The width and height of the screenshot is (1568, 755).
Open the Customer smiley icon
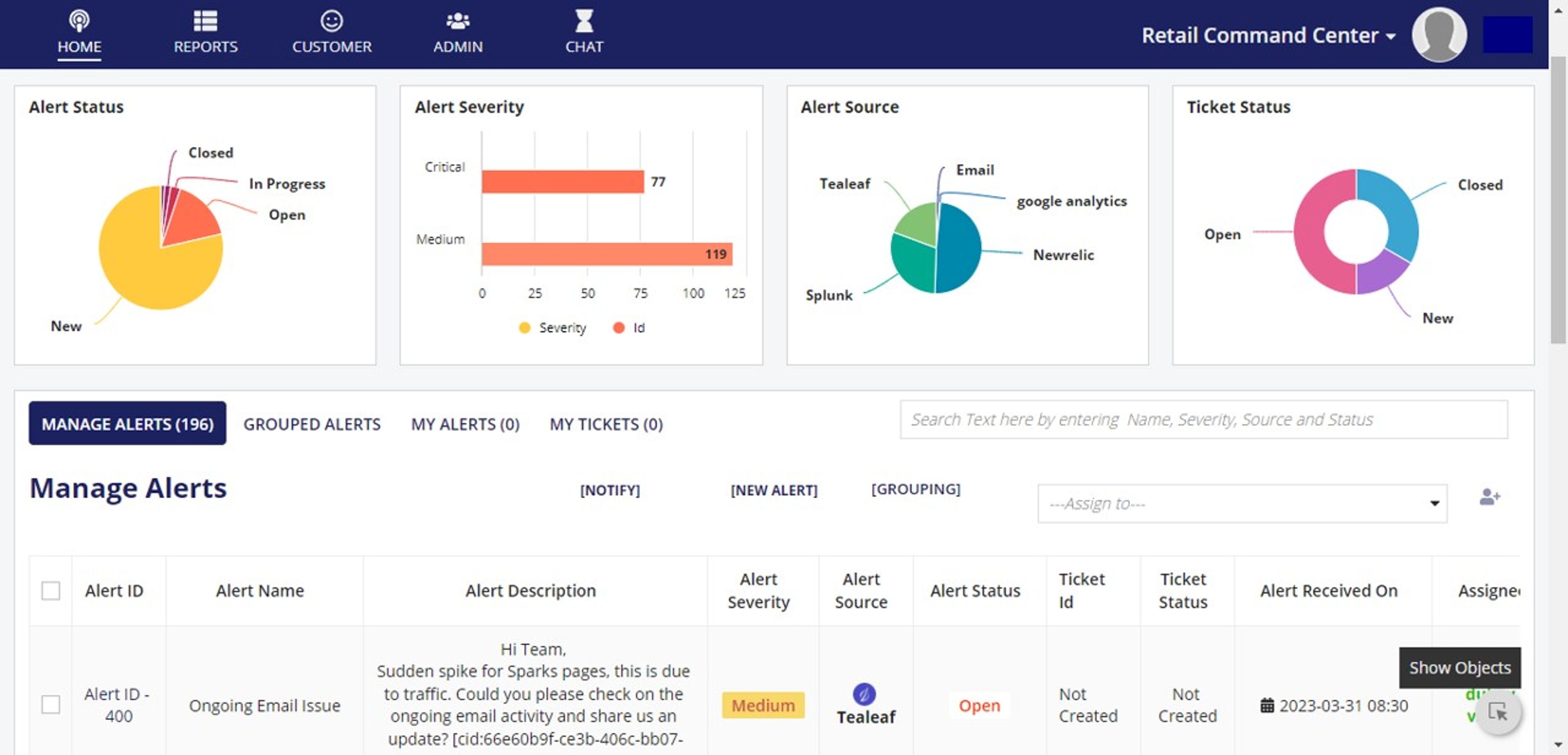pos(332,21)
